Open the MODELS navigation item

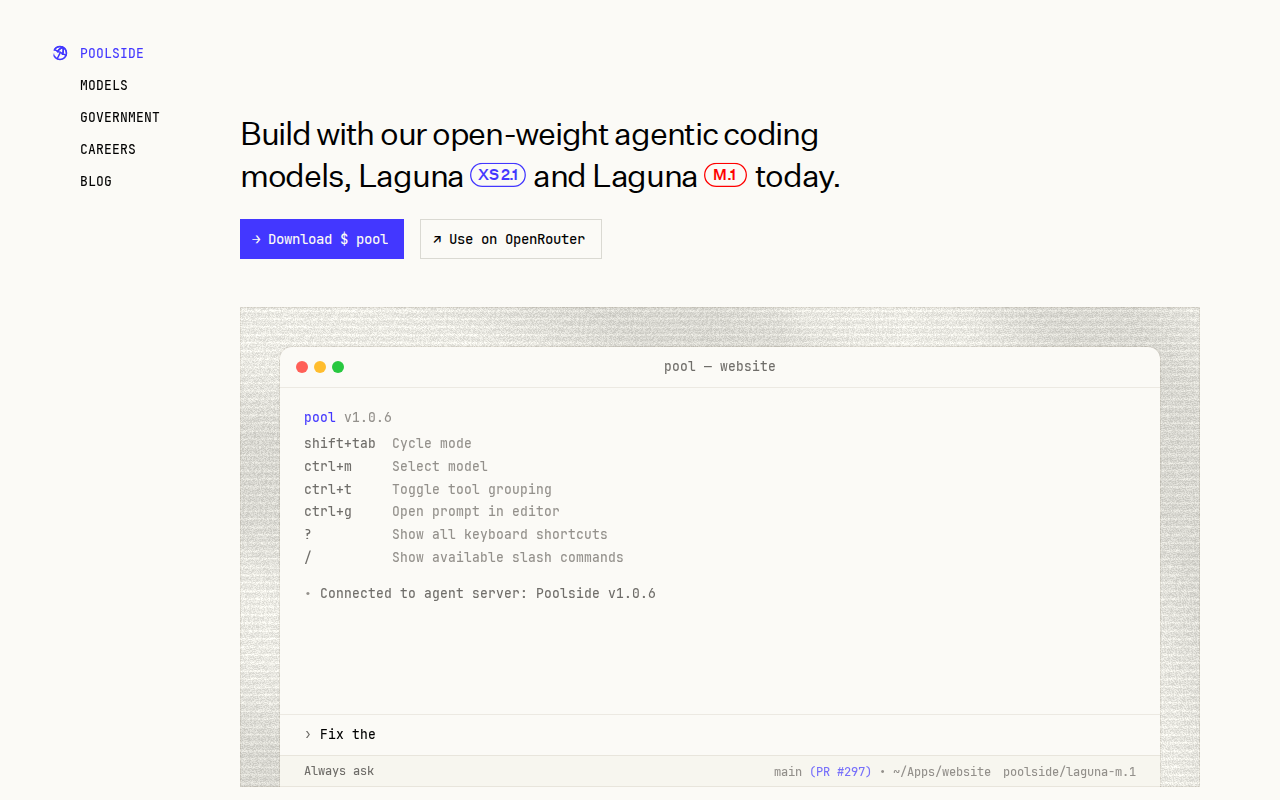click(x=104, y=85)
